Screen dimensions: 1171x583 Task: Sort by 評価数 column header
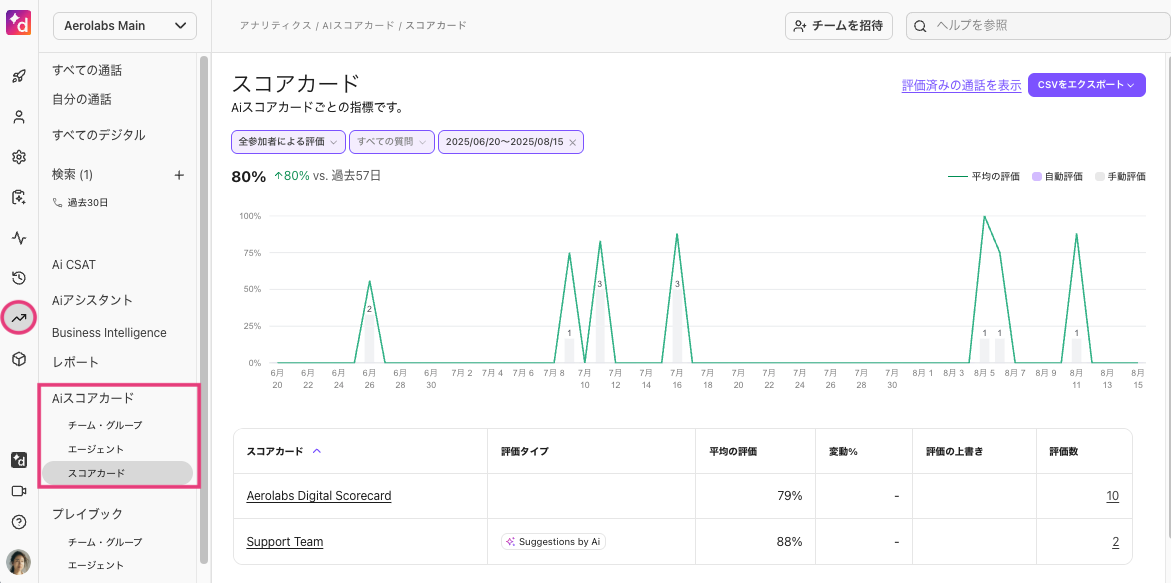pyautogui.click(x=1063, y=451)
